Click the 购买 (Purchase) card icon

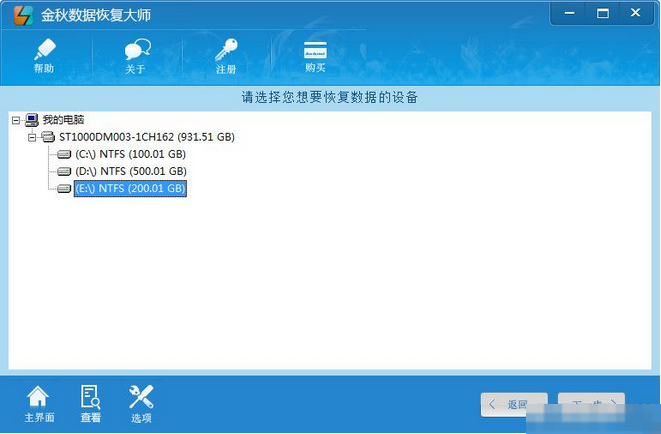(x=315, y=56)
